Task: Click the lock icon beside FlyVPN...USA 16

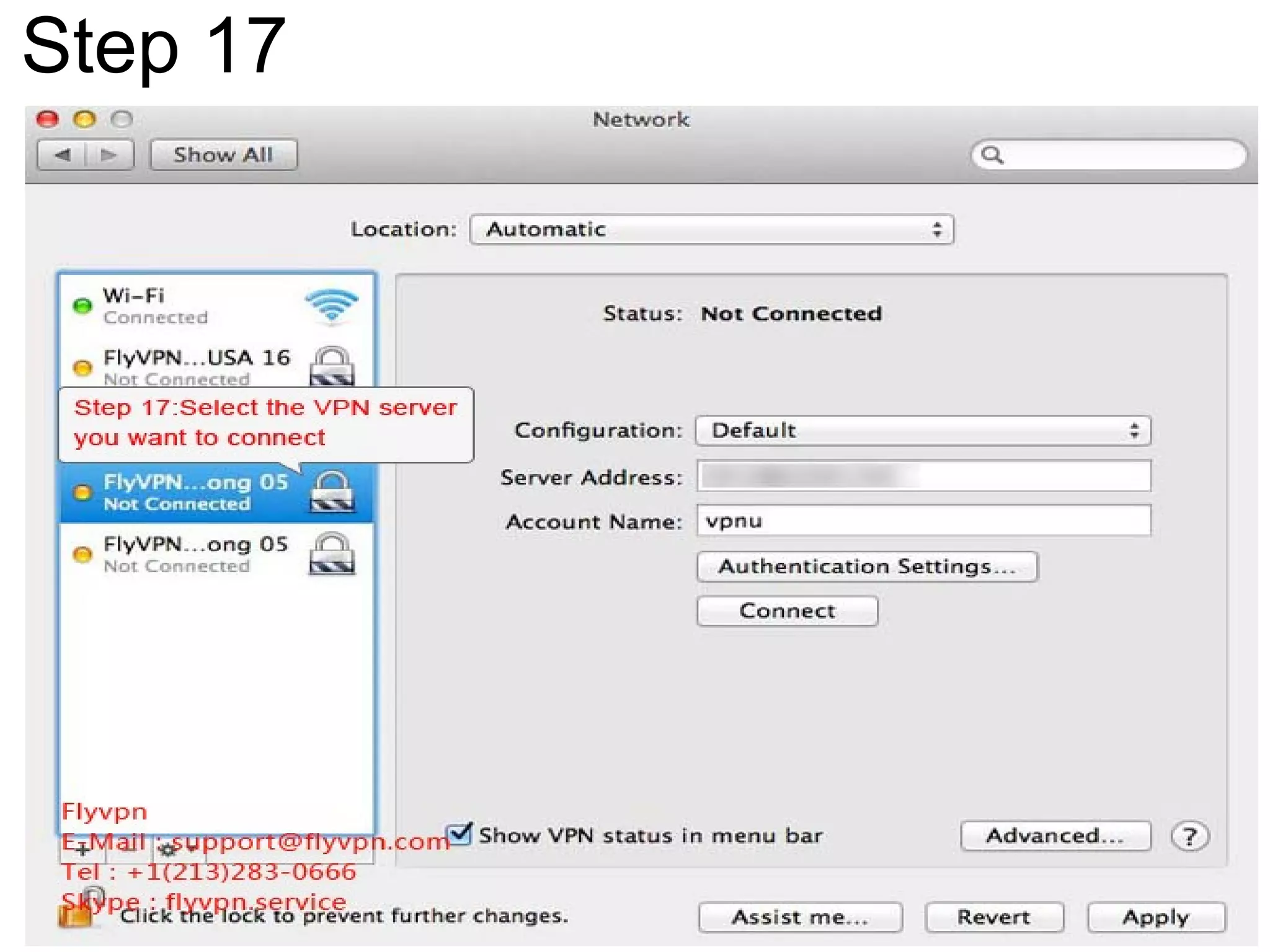Action: [332, 366]
